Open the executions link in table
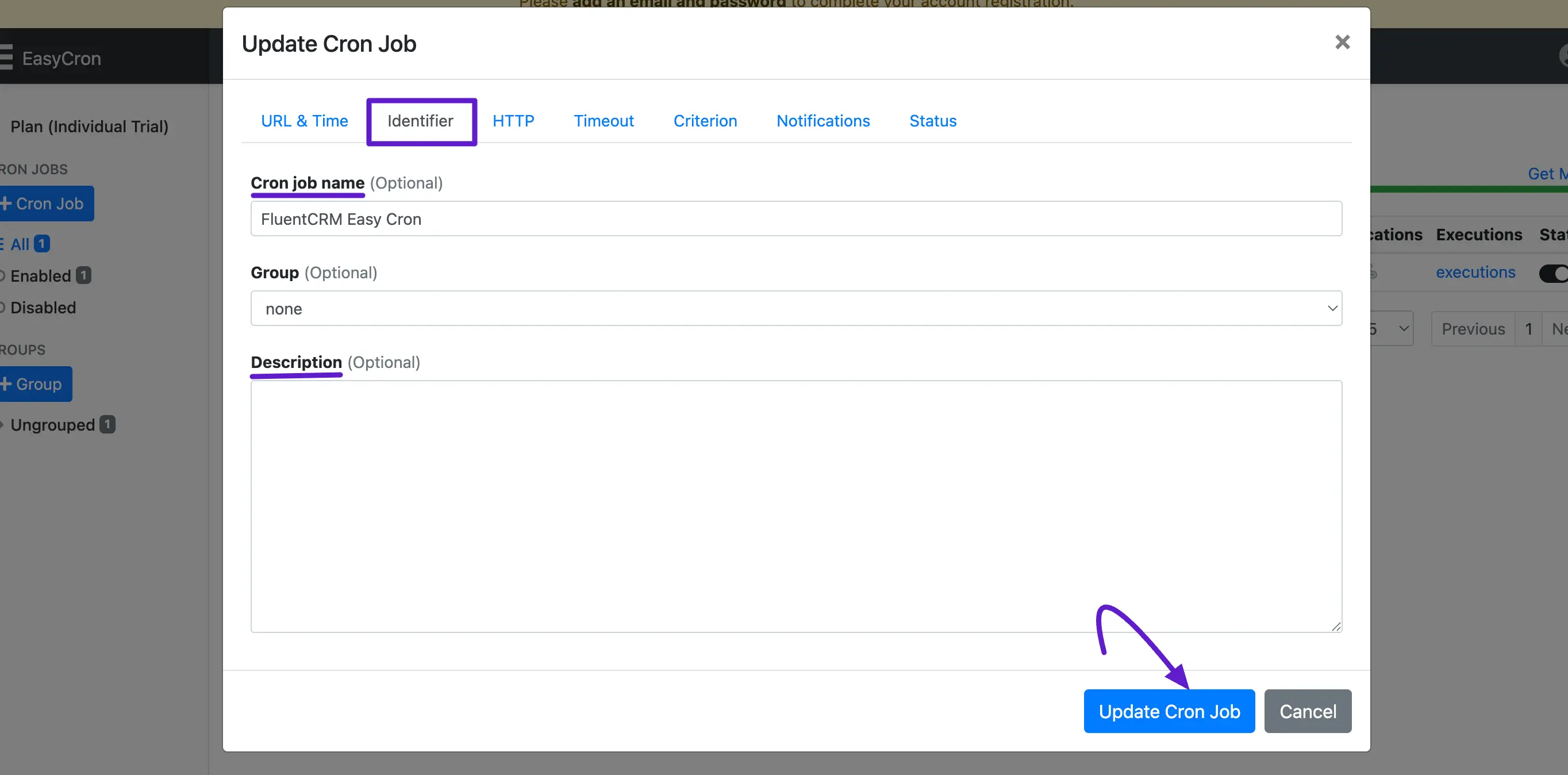This screenshot has width=1568, height=775. pyautogui.click(x=1475, y=272)
